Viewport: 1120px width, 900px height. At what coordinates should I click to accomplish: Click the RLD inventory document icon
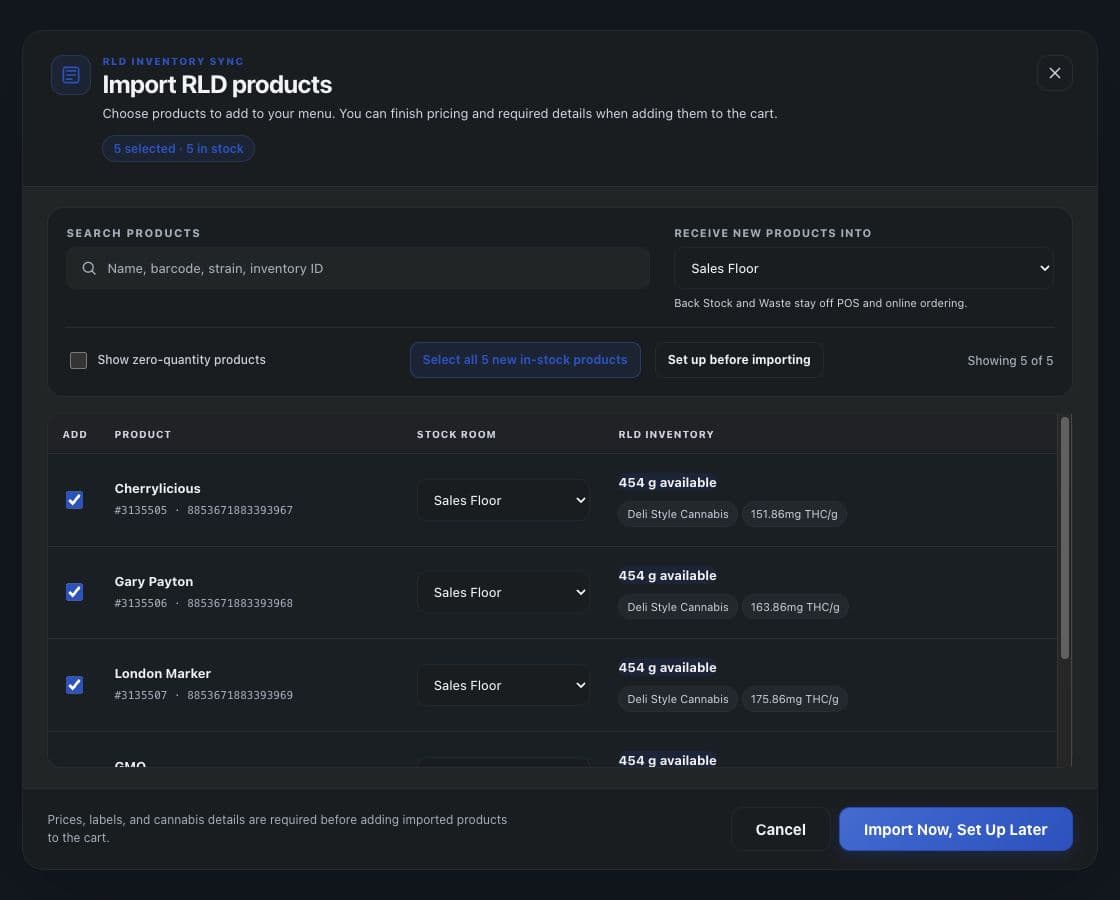point(71,75)
